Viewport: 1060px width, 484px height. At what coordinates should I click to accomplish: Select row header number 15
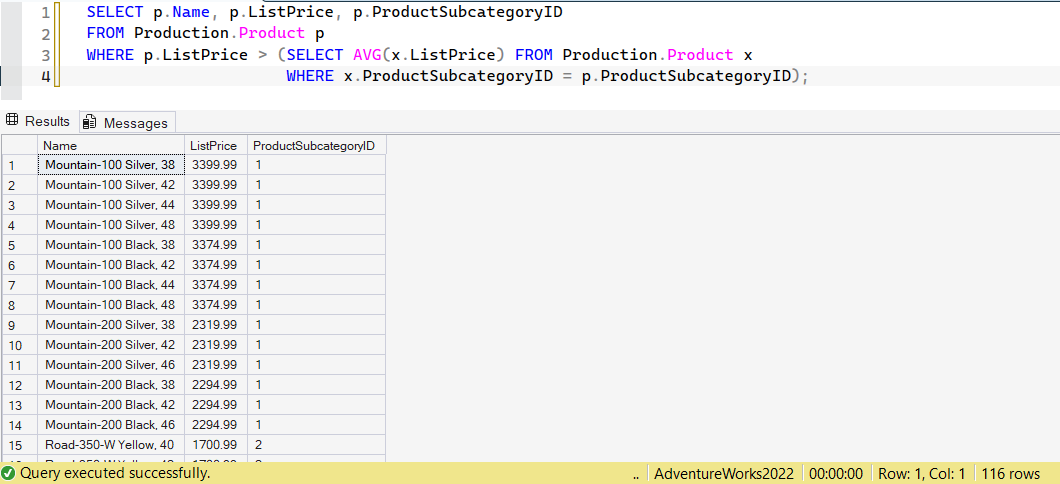point(20,445)
